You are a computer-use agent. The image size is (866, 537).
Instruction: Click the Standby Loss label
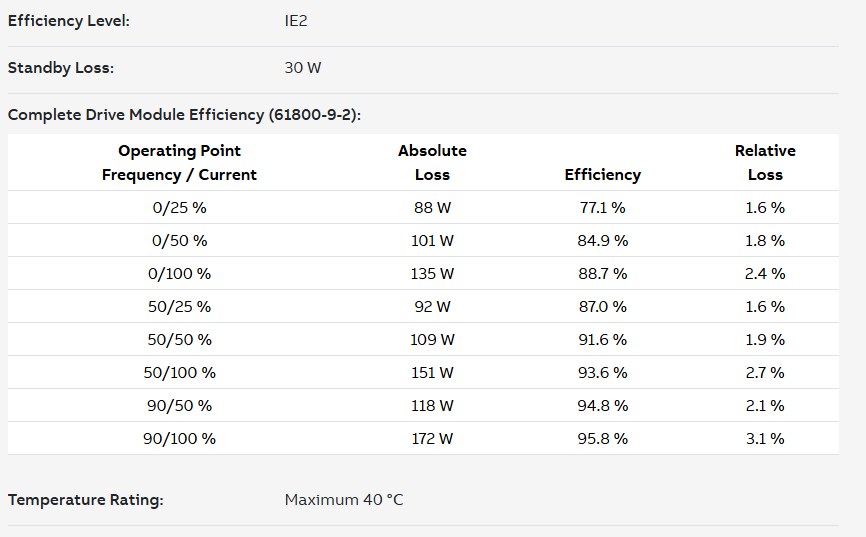point(61,68)
